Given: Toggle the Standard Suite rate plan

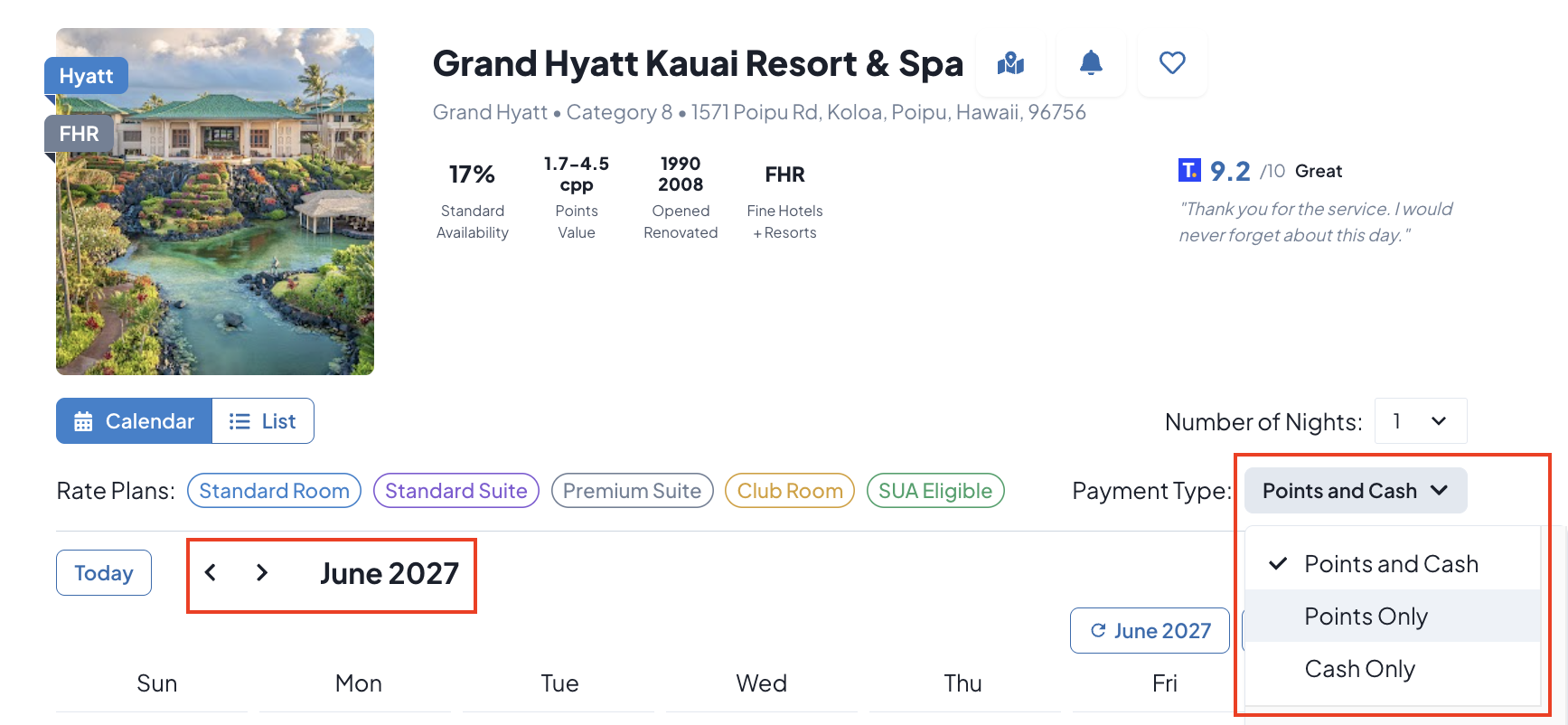Looking at the screenshot, I should [x=456, y=491].
